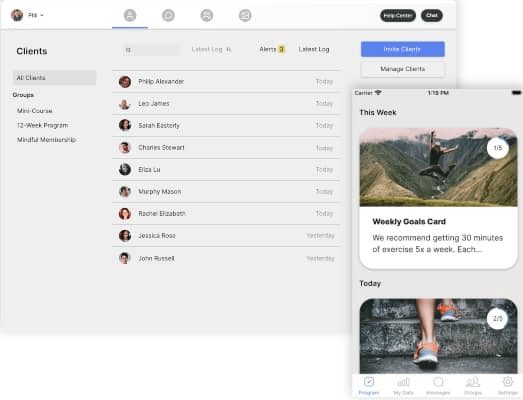This screenshot has height=400, width=523.
Task: Open Charles Stewart's client row name
Action: tap(161, 147)
